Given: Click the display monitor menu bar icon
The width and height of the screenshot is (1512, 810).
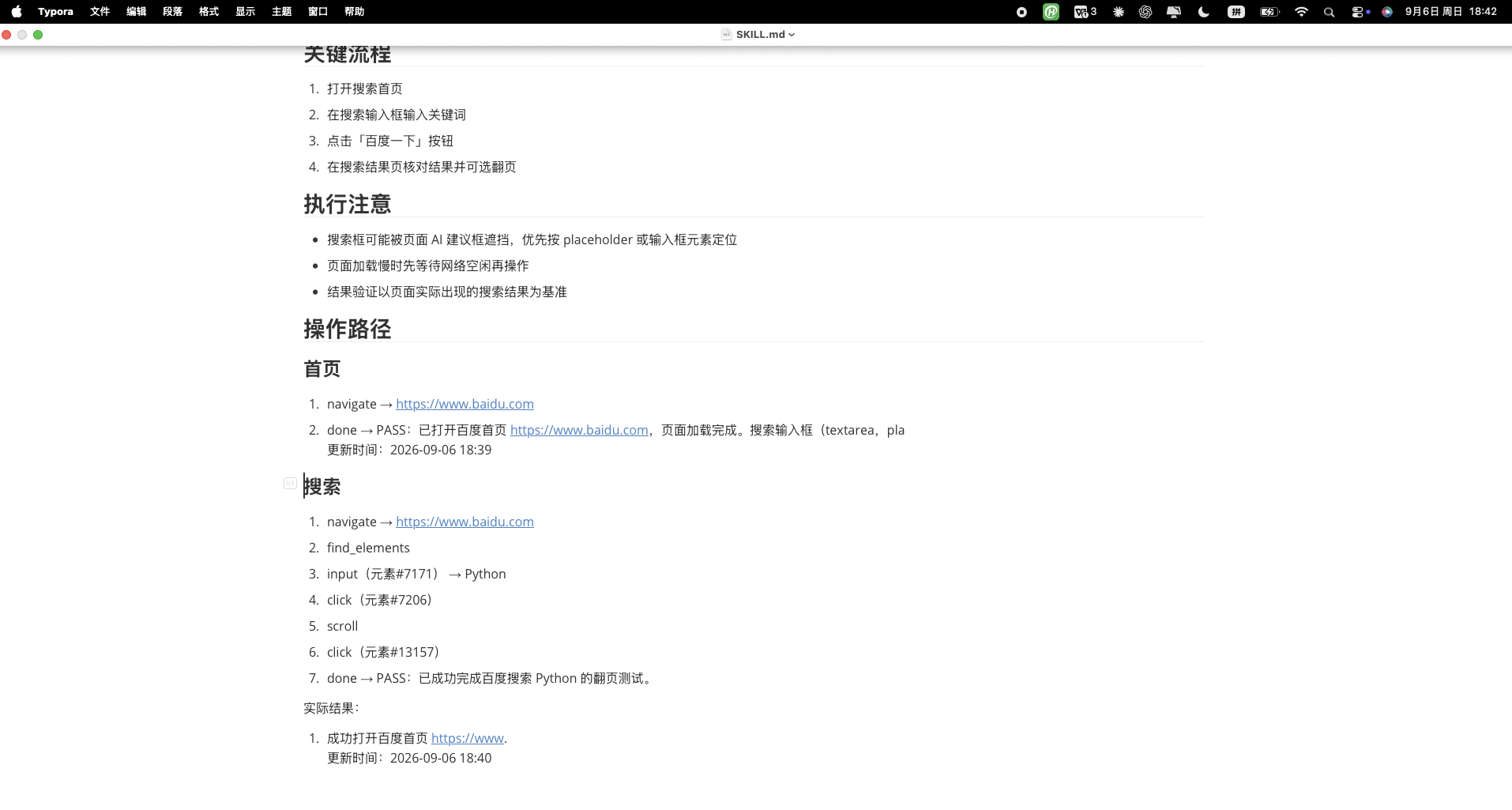Looking at the screenshot, I should [x=1174, y=12].
